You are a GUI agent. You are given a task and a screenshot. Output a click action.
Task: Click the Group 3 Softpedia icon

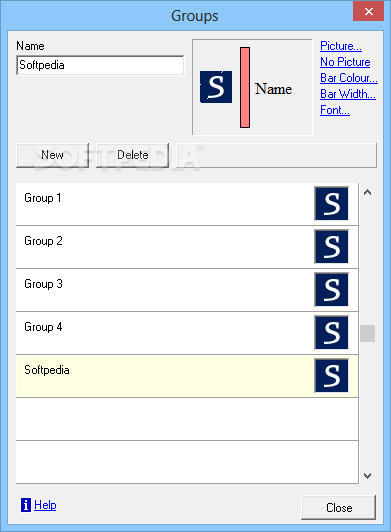[x=331, y=289]
